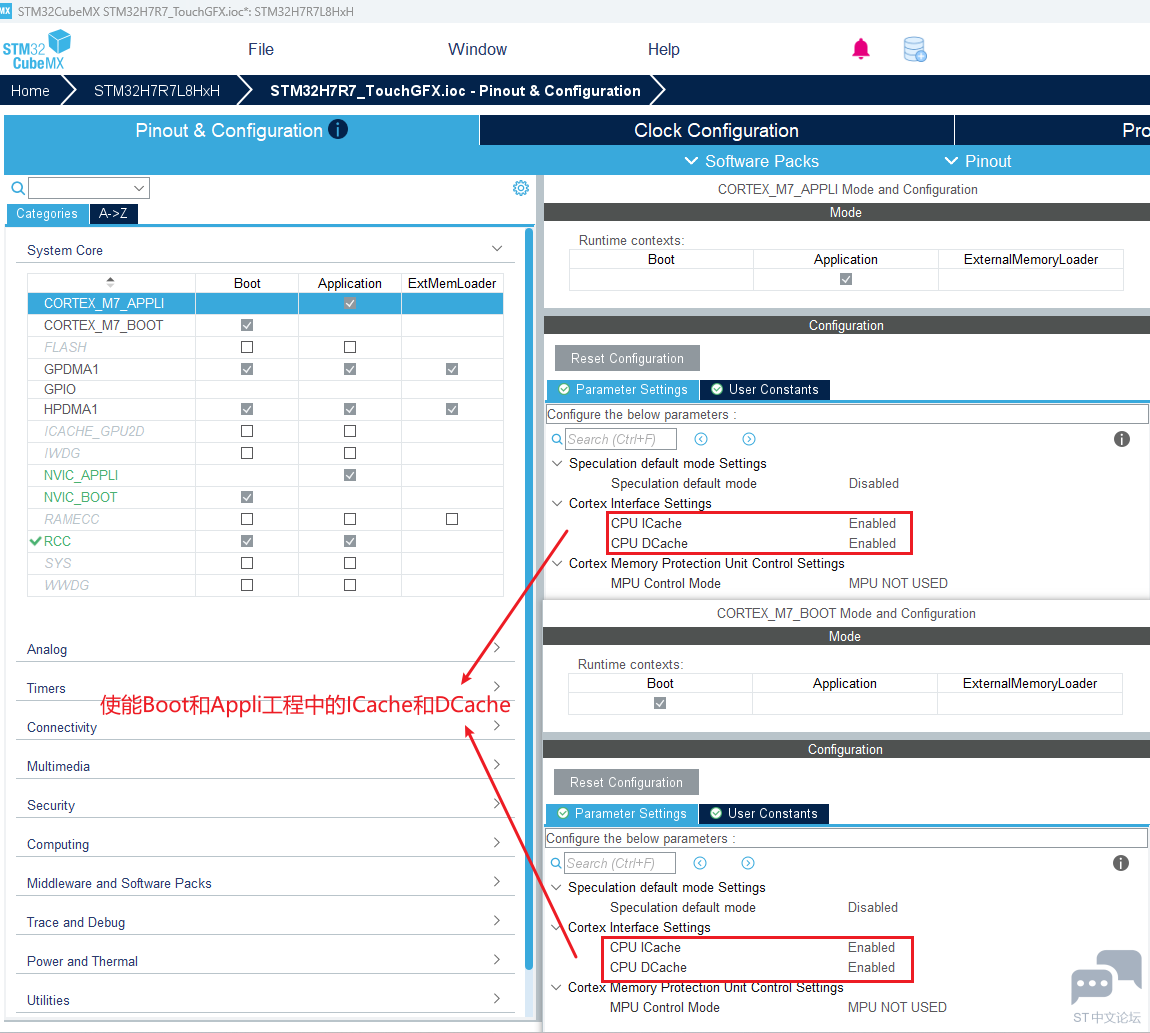Toggle Boot checkbox for FLASH row
Image resolution: width=1150 pixels, height=1033 pixels.
pos(247,347)
